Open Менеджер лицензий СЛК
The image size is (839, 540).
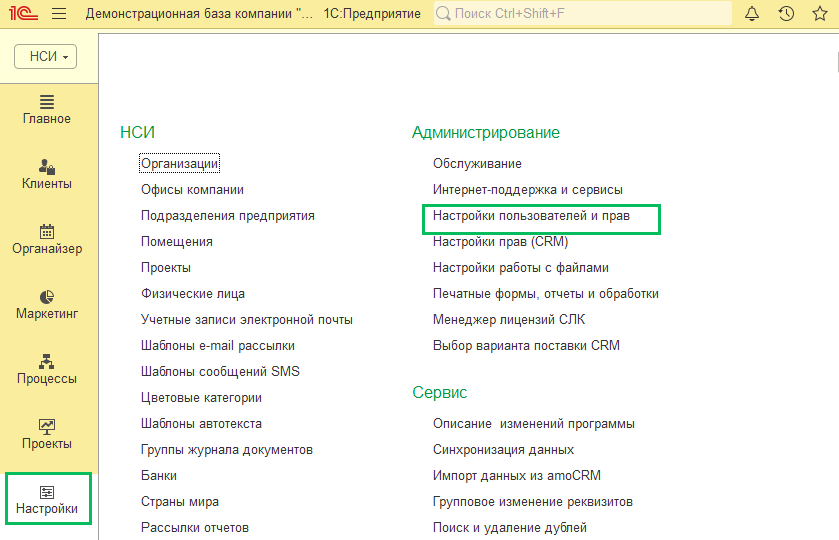point(509,320)
